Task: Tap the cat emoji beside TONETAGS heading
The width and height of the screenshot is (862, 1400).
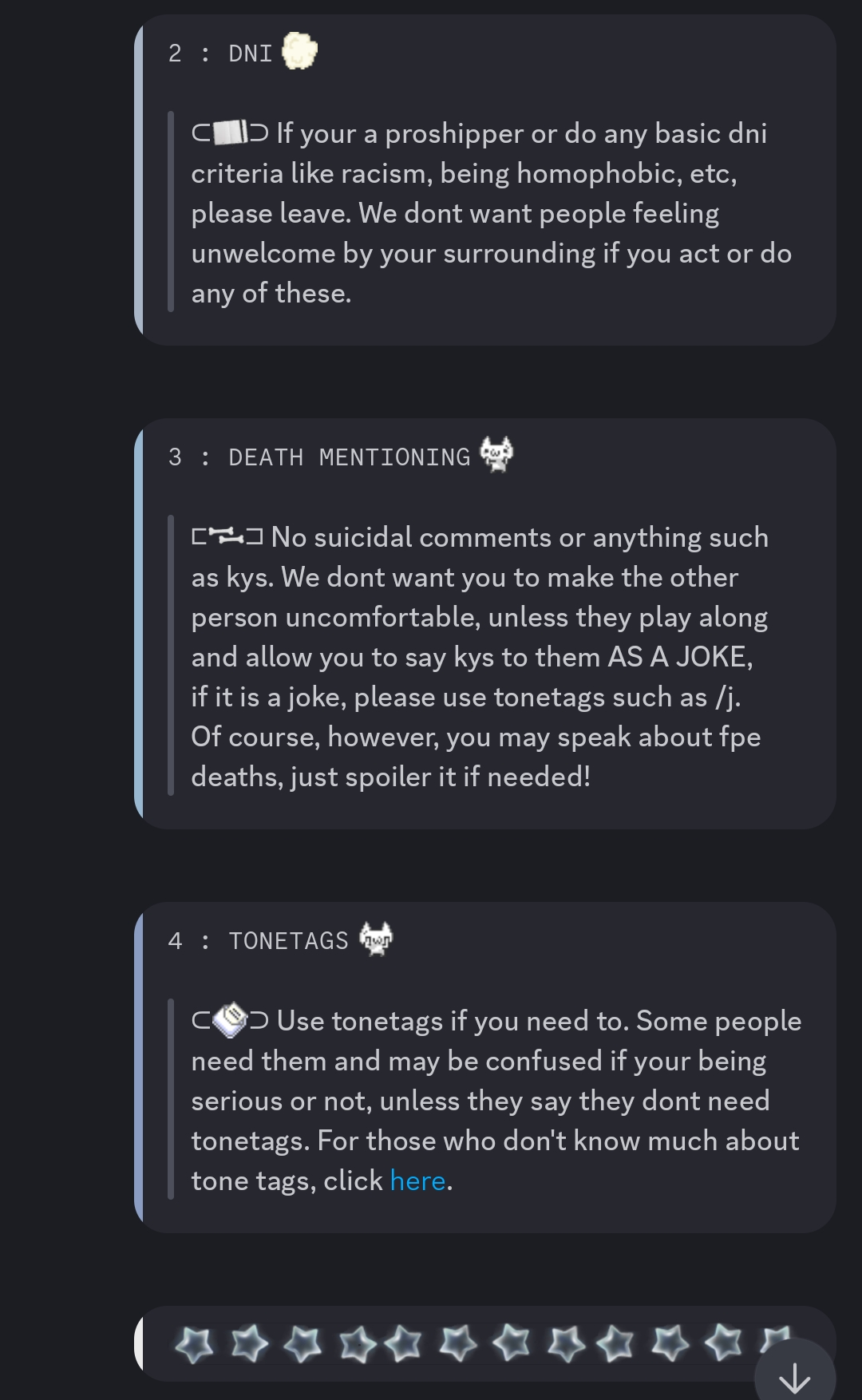Action: pyautogui.click(x=376, y=939)
